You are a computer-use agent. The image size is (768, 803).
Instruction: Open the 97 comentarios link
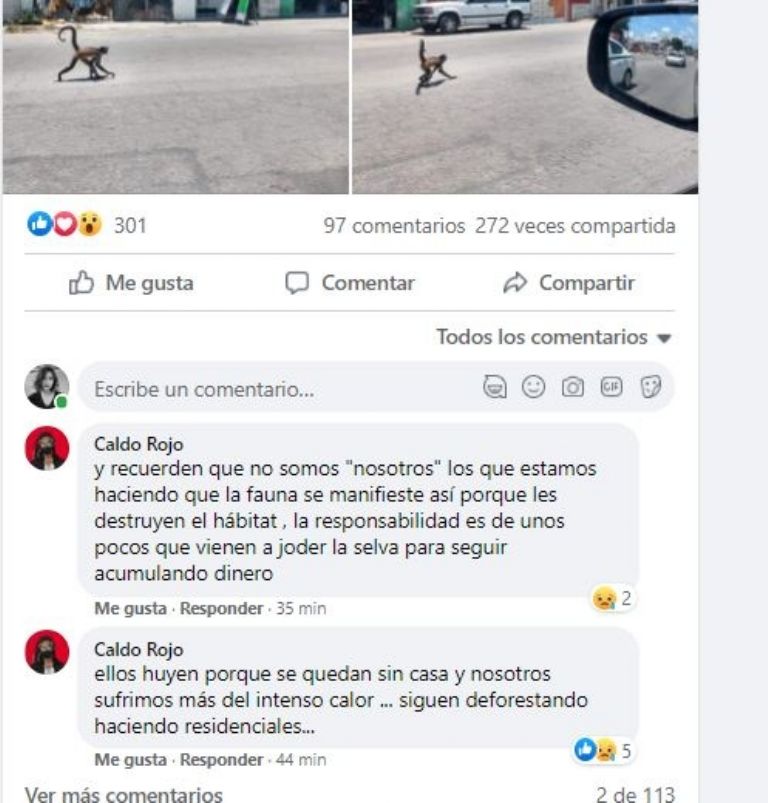point(394,225)
